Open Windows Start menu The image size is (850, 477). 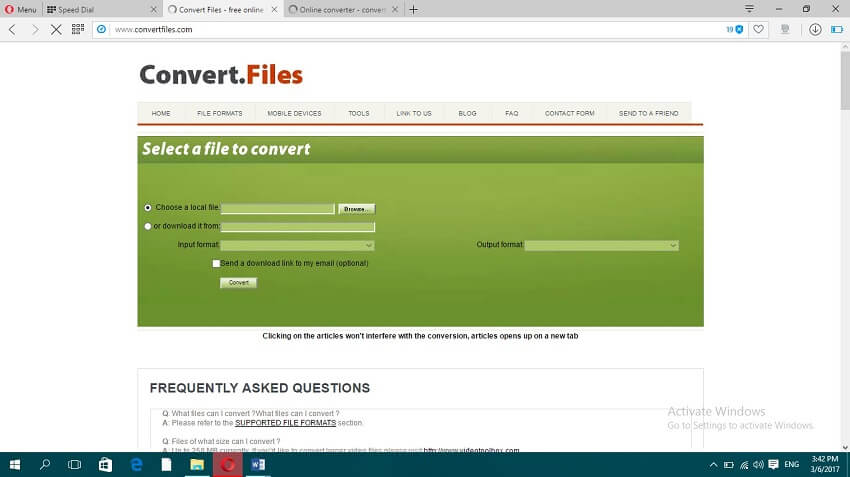(x=15, y=465)
